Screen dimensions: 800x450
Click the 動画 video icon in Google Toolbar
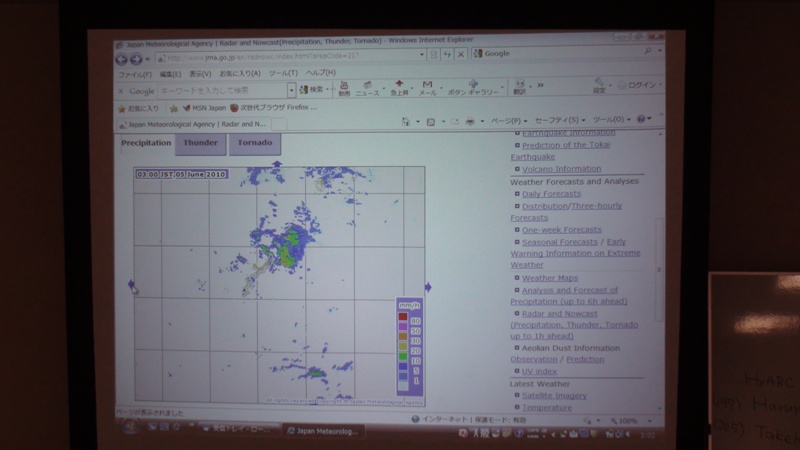point(344,88)
